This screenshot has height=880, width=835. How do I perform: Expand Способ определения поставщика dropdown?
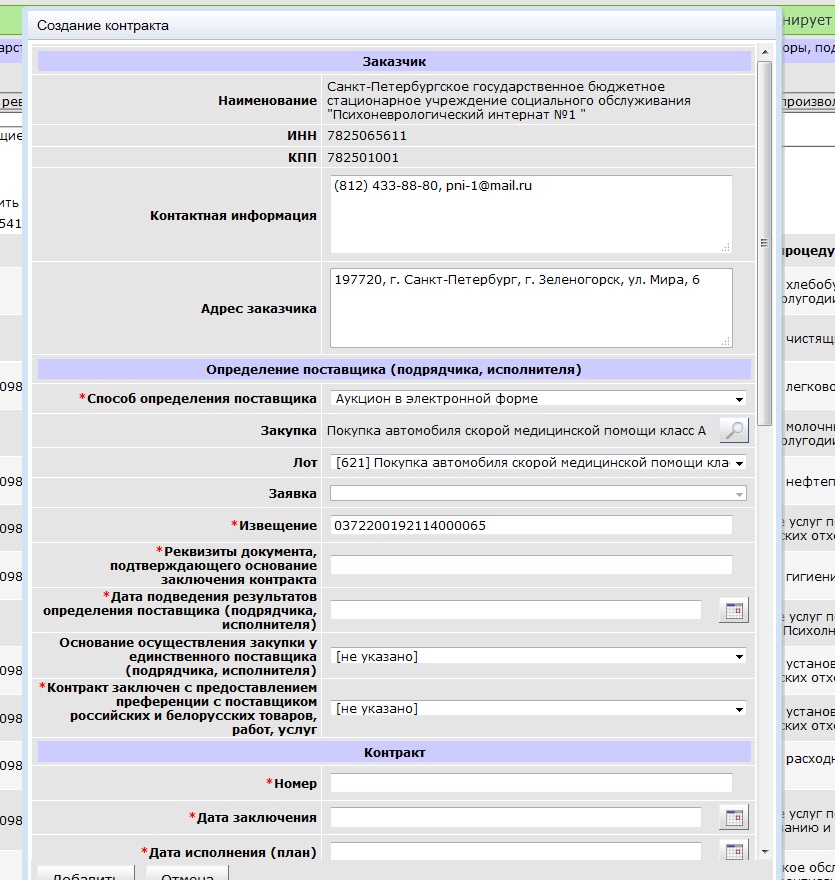538,398
